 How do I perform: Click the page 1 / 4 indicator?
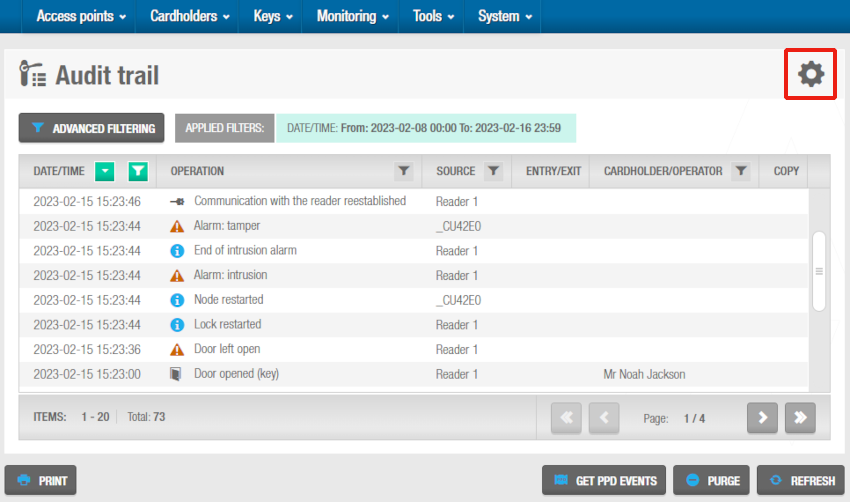pyautogui.click(x=694, y=419)
